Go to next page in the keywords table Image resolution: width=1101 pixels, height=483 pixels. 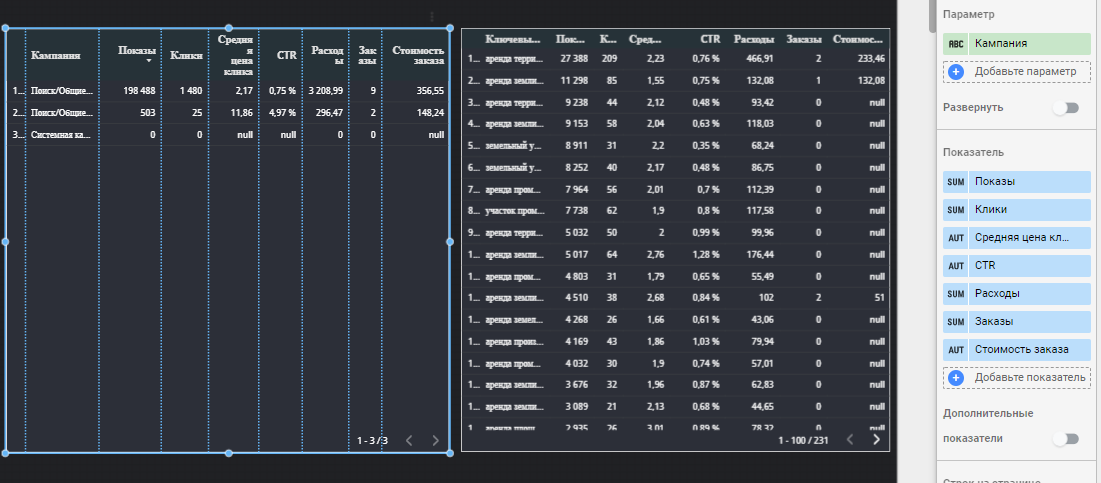tap(876, 439)
